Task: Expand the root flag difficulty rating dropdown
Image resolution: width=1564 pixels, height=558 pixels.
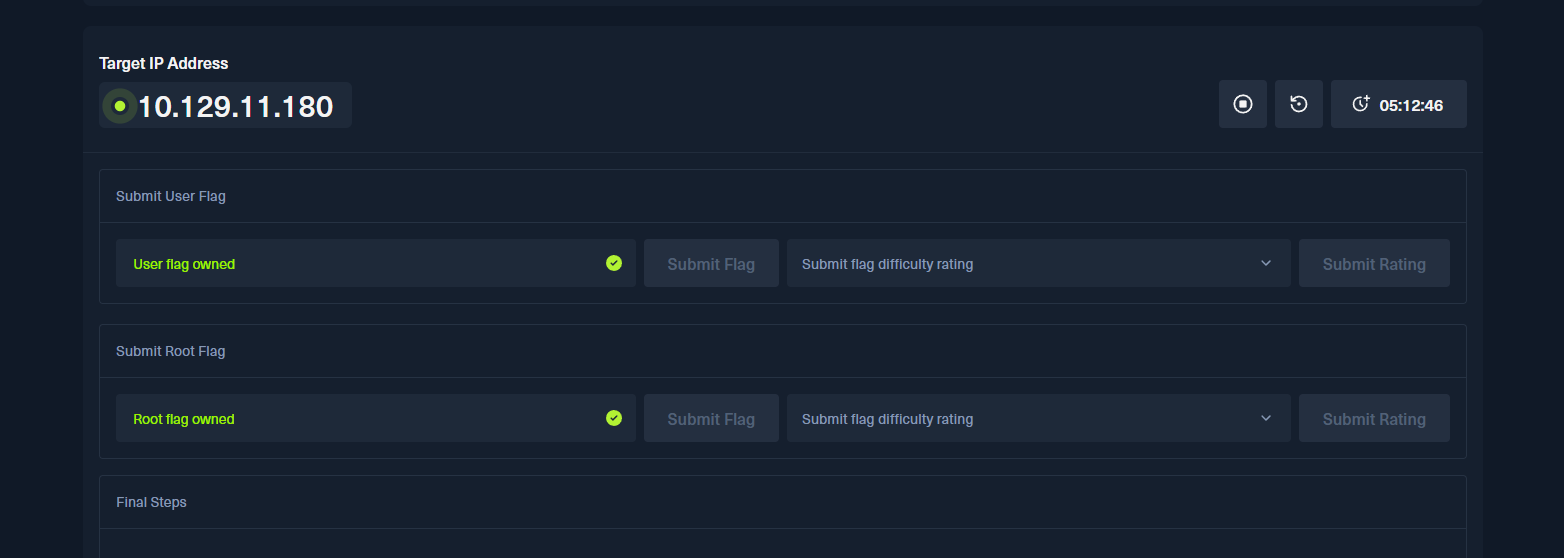Action: 1038,419
